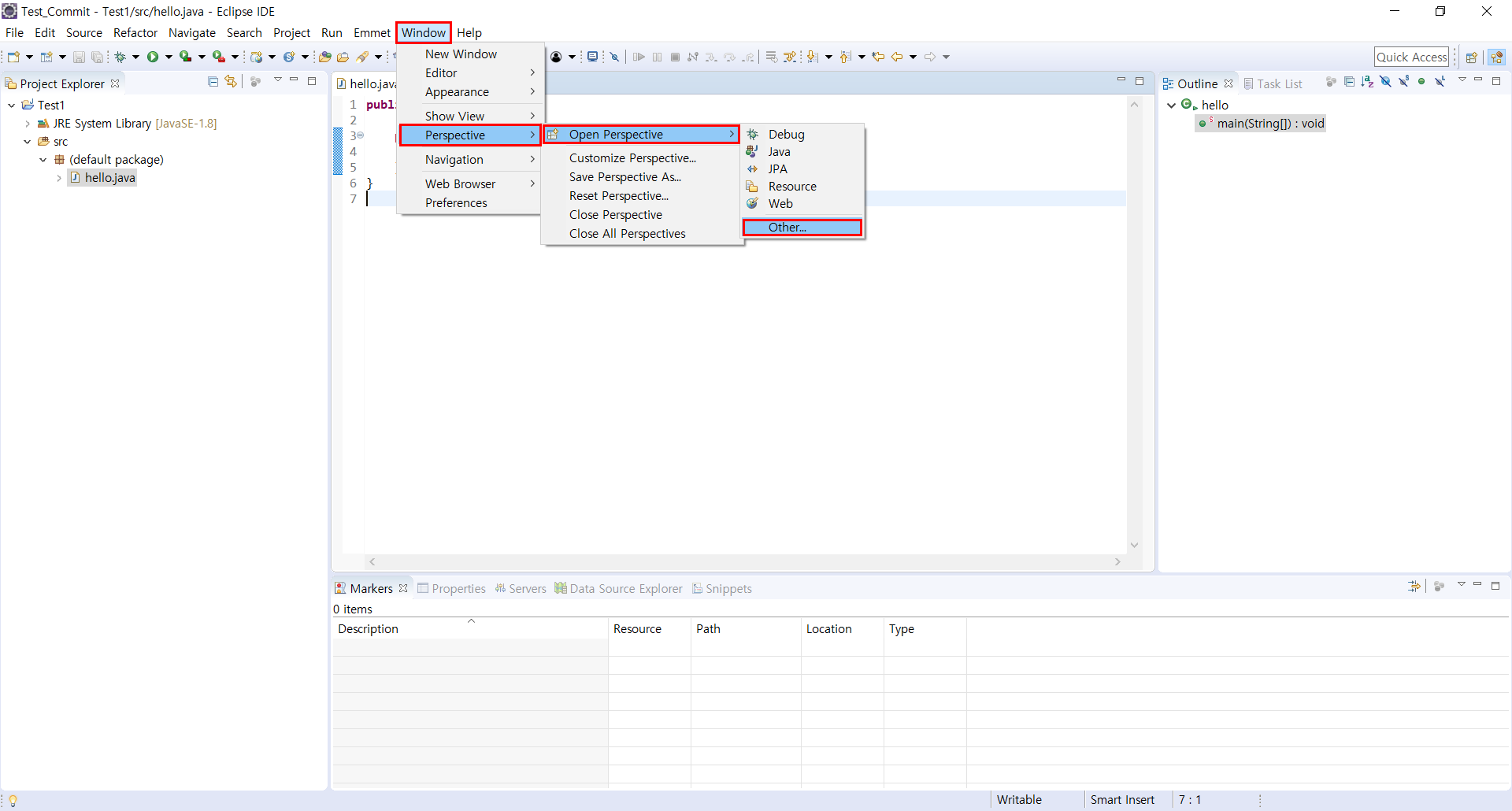Collapse the hello class in Outline
The image size is (1512, 811).
(1172, 105)
